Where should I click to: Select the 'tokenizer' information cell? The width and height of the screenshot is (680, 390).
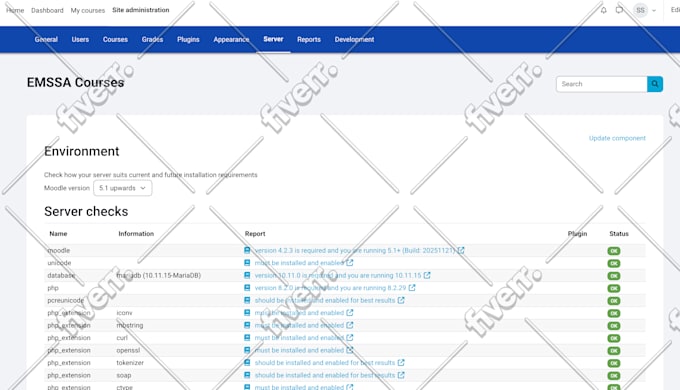pyautogui.click(x=130, y=363)
